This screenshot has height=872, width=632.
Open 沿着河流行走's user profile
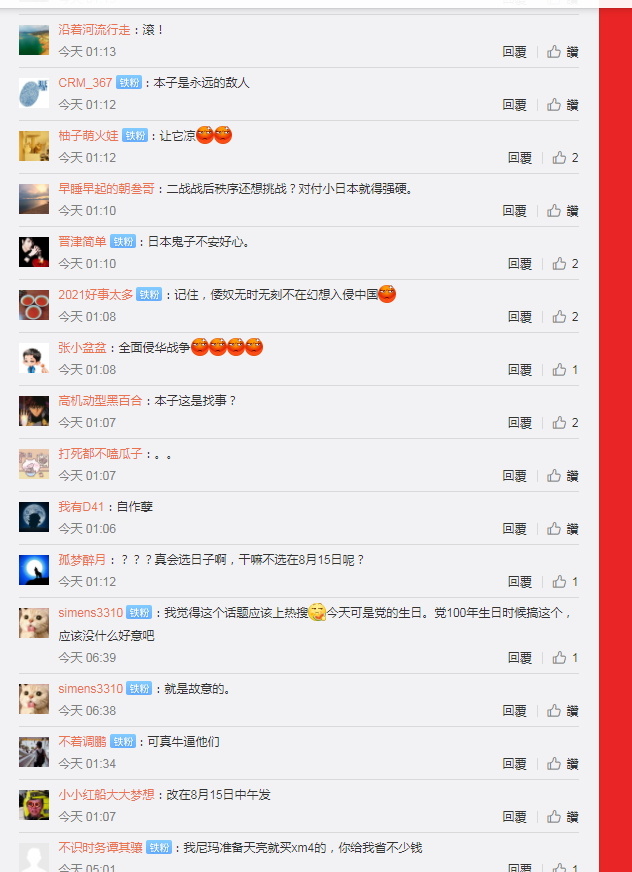[x=94, y=30]
